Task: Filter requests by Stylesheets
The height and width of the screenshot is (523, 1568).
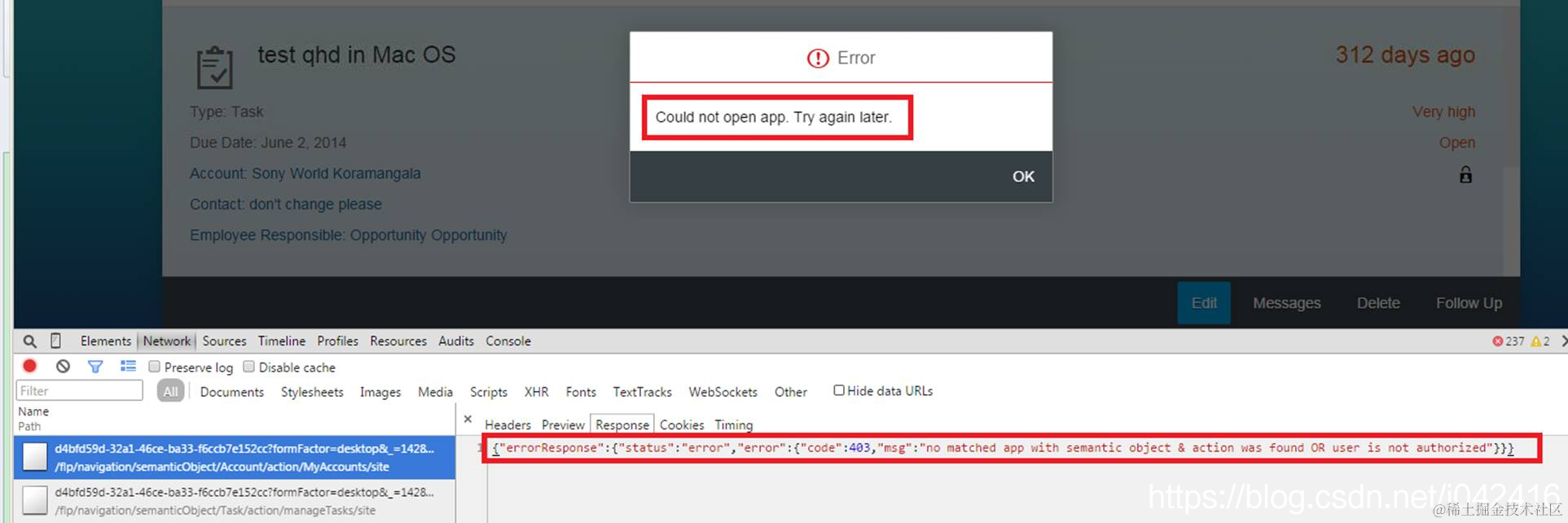Action: pyautogui.click(x=312, y=392)
